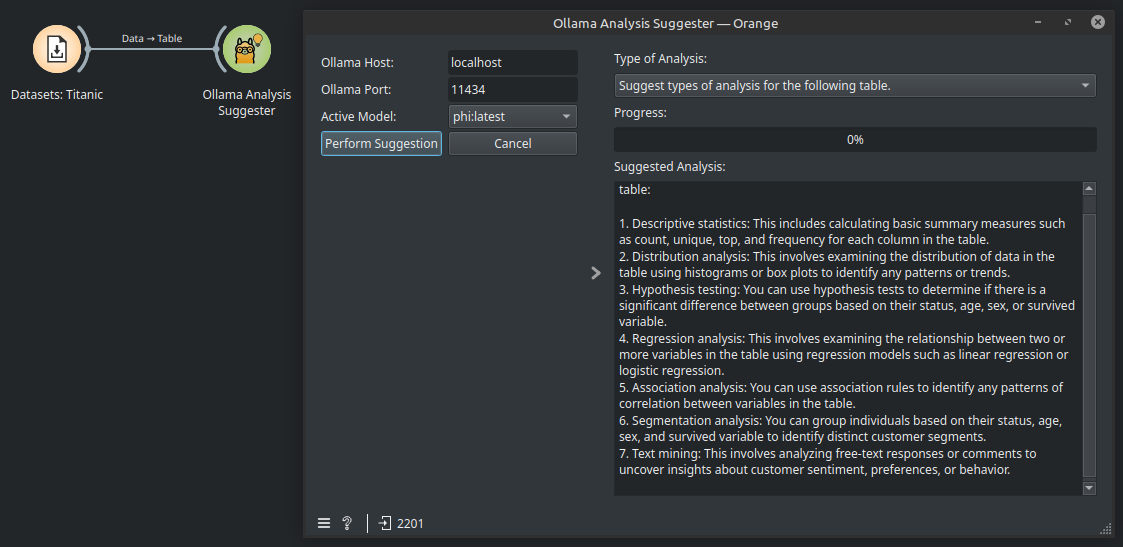
Task: Open the hamburger menu in status bar
Action: coord(324,523)
